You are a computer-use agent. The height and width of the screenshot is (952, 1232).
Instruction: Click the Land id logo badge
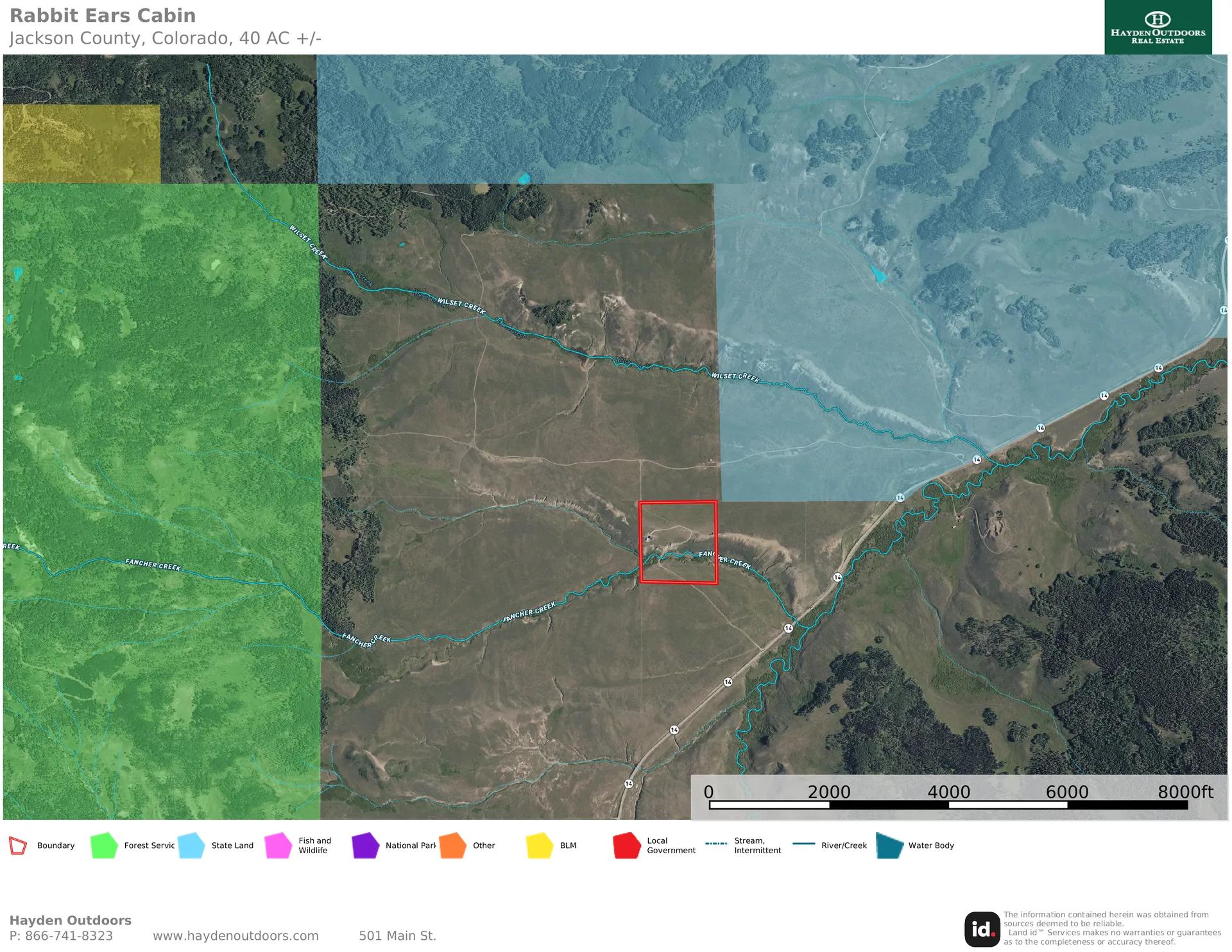pyautogui.click(x=982, y=929)
